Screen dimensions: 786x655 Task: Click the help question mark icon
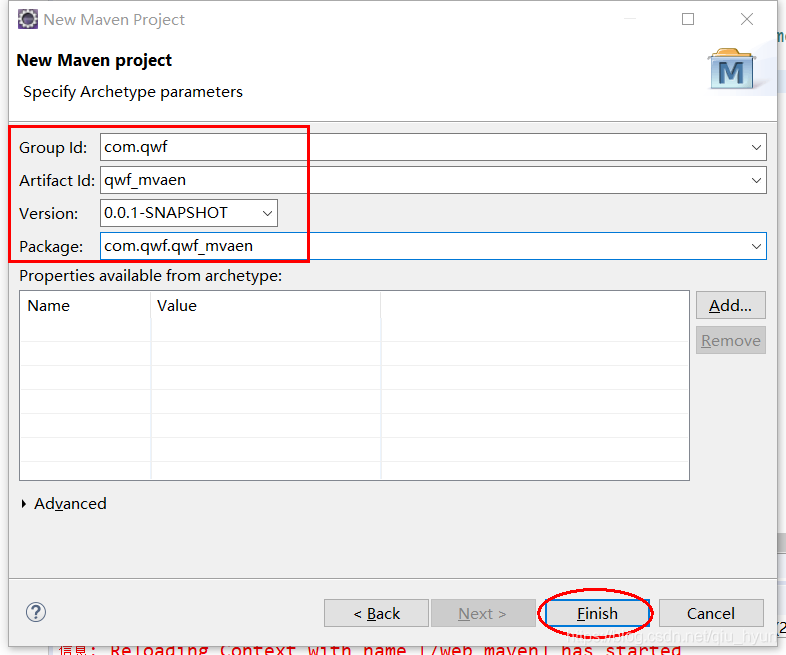click(36, 612)
